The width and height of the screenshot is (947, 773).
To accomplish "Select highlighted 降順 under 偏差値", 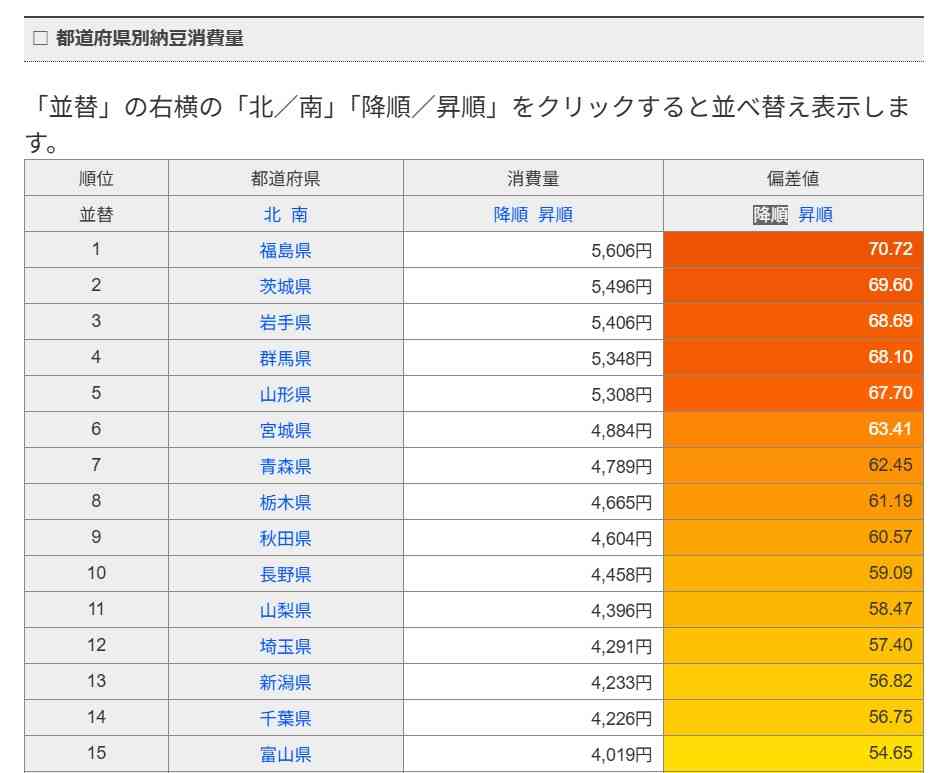I will click(771, 214).
